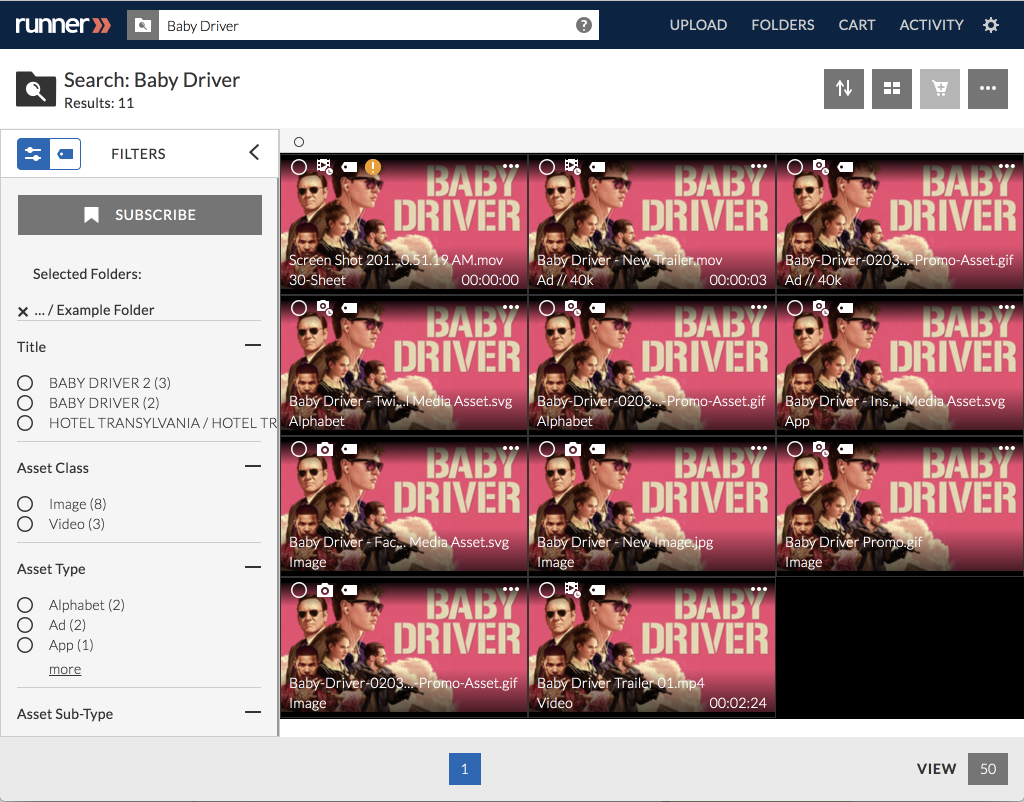
Task: Collapse the Asset Class filter section
Action: 253,466
